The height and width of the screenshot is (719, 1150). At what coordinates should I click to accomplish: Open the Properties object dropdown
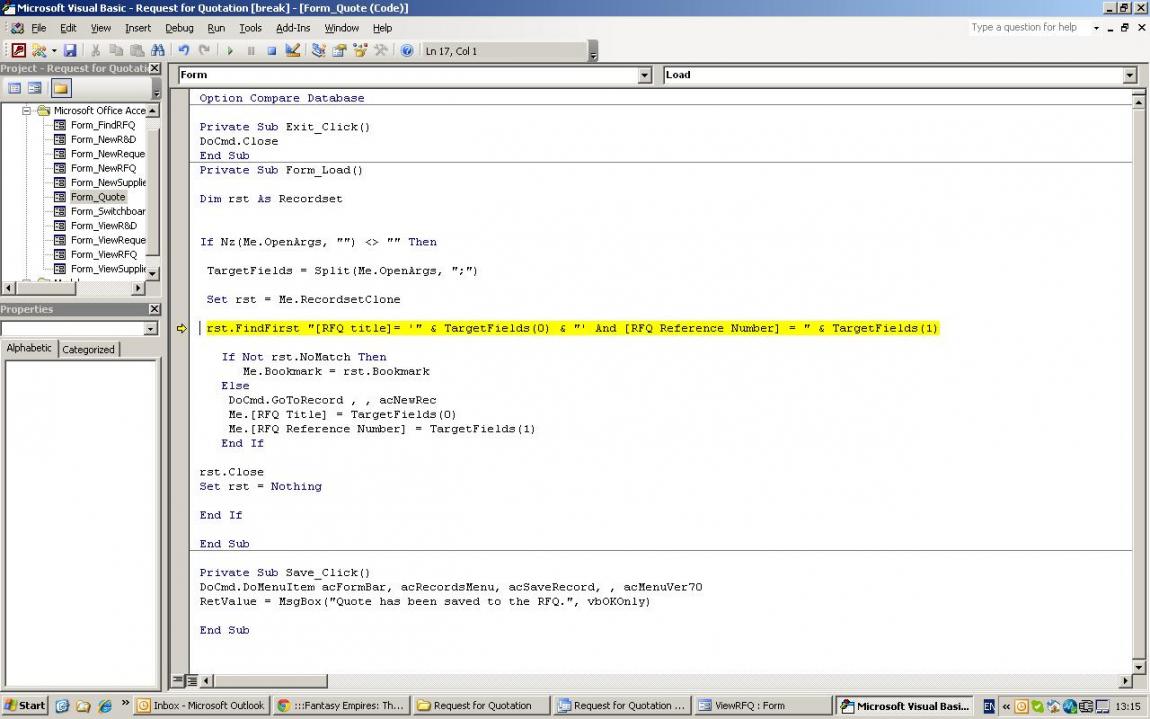[x=151, y=329]
